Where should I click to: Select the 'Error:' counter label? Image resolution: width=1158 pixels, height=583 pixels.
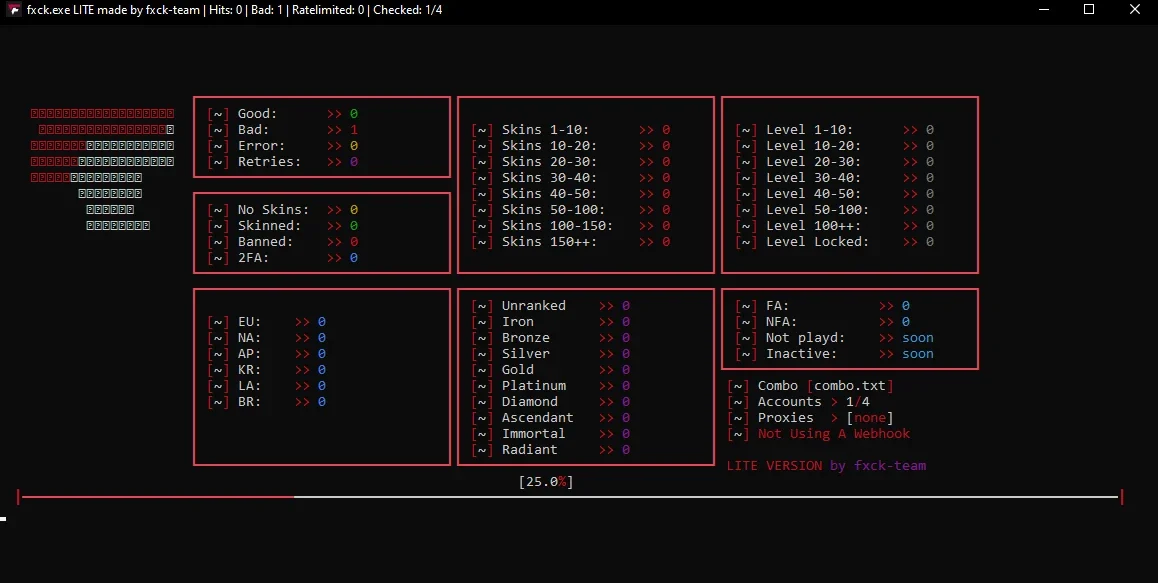(261, 146)
